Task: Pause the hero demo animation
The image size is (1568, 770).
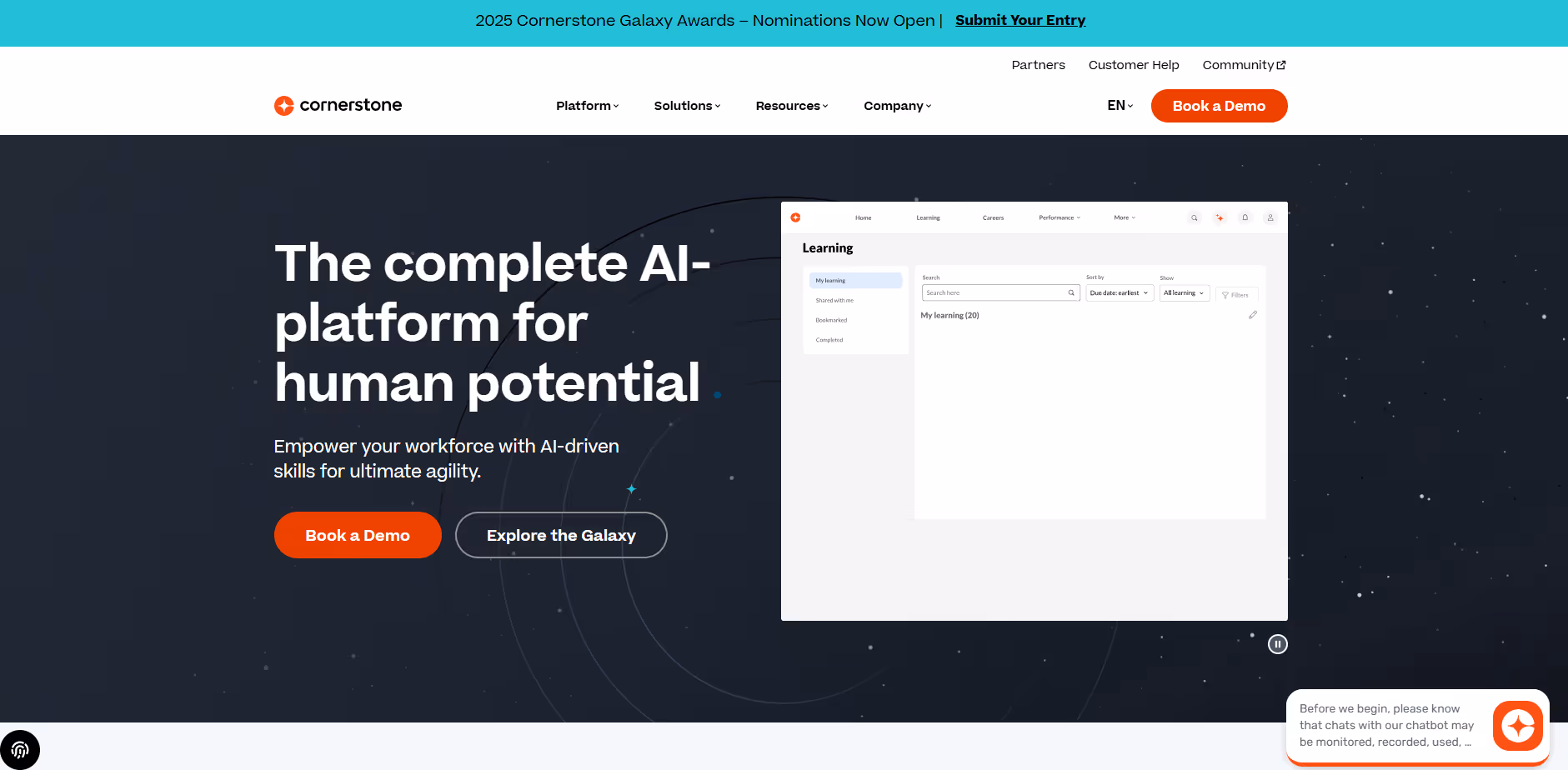Action: (x=1277, y=644)
